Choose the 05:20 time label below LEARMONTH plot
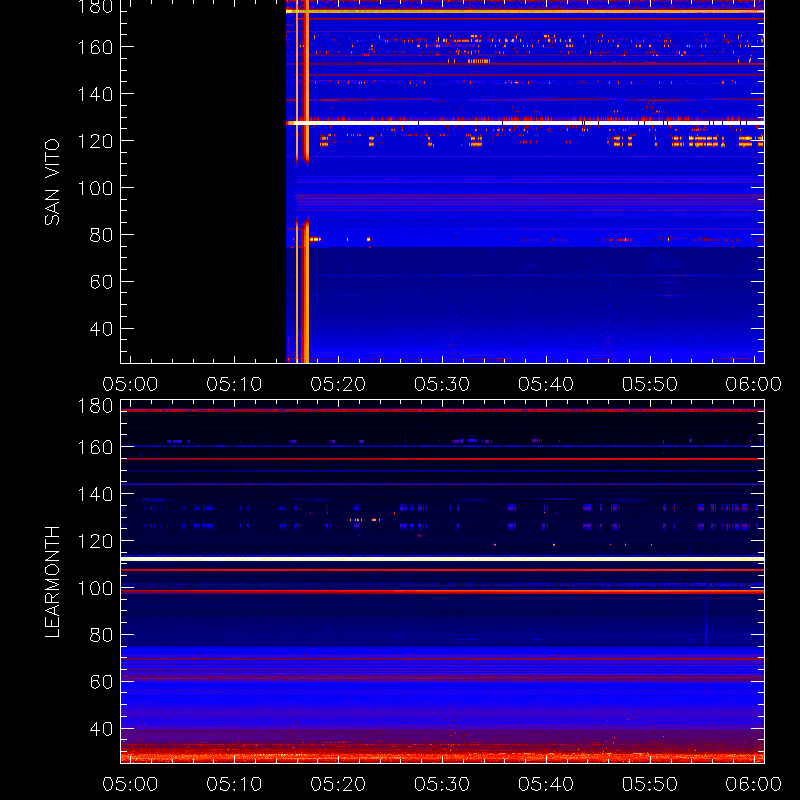The image size is (800, 800). (x=338, y=784)
